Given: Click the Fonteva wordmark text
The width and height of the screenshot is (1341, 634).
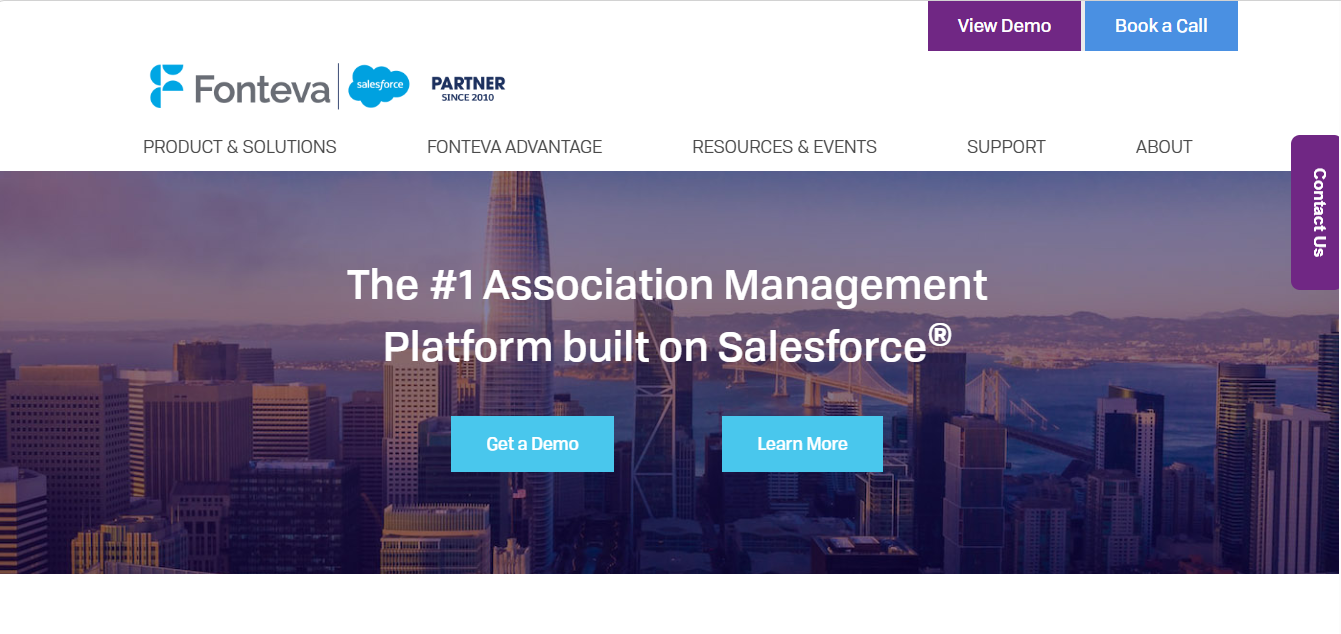Looking at the screenshot, I should coord(262,90).
